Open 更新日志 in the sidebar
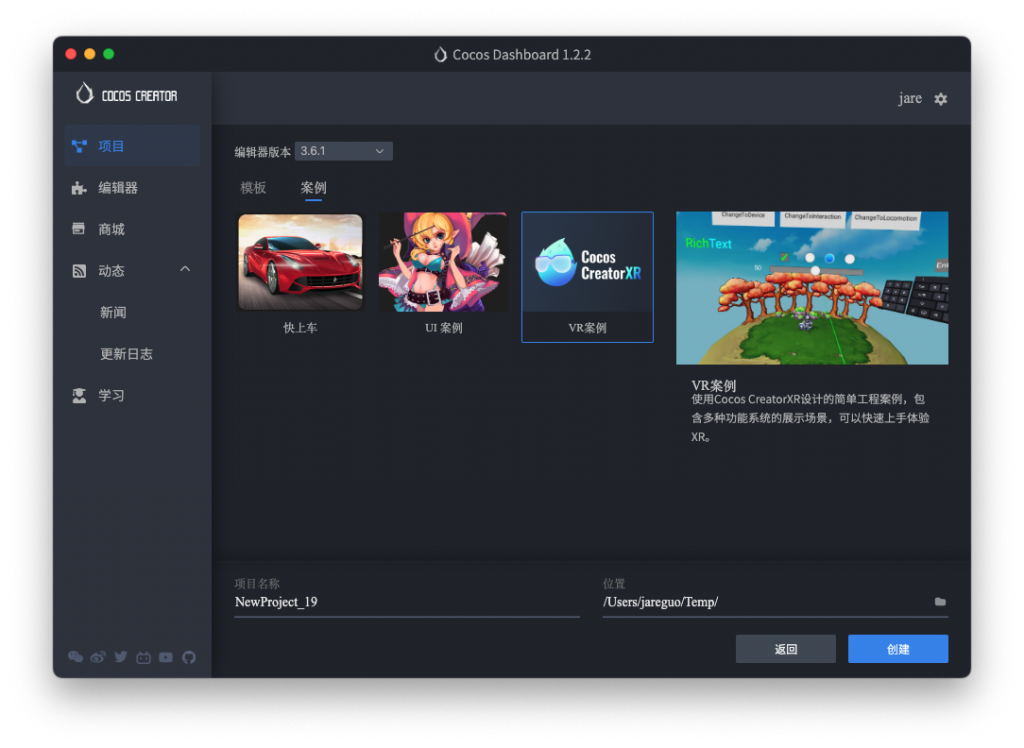The height and width of the screenshot is (748, 1024). point(126,354)
